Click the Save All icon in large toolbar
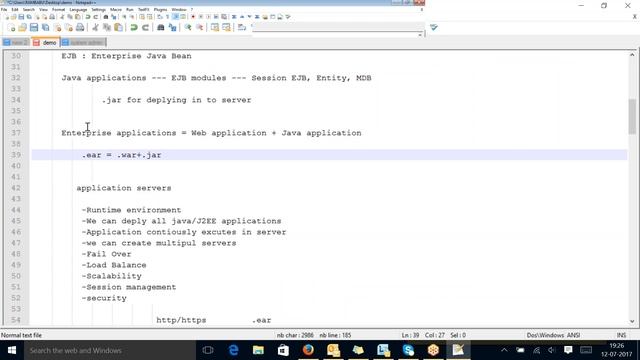Image resolution: width=640 pixels, height=360 pixels. click(x=45, y=28)
